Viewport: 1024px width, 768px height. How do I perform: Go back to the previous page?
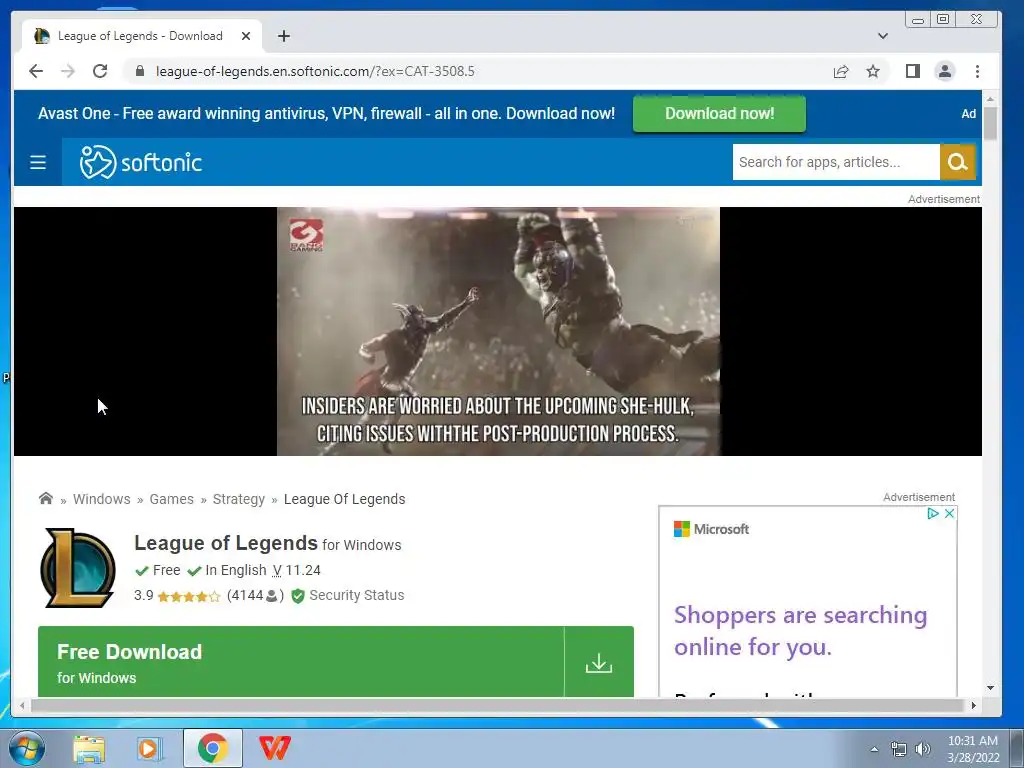36,71
